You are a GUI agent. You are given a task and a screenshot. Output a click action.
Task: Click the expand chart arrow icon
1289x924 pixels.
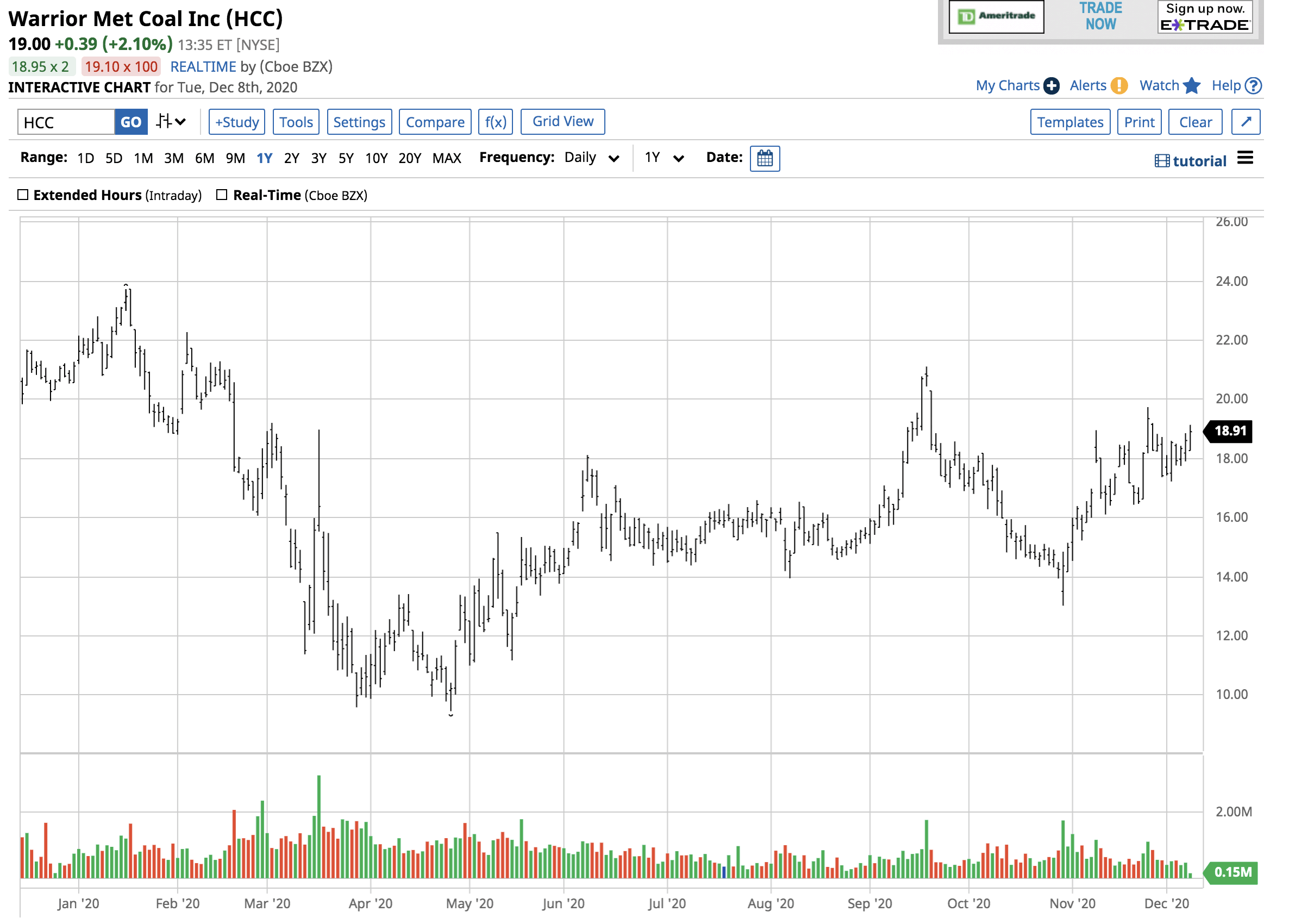1246,122
